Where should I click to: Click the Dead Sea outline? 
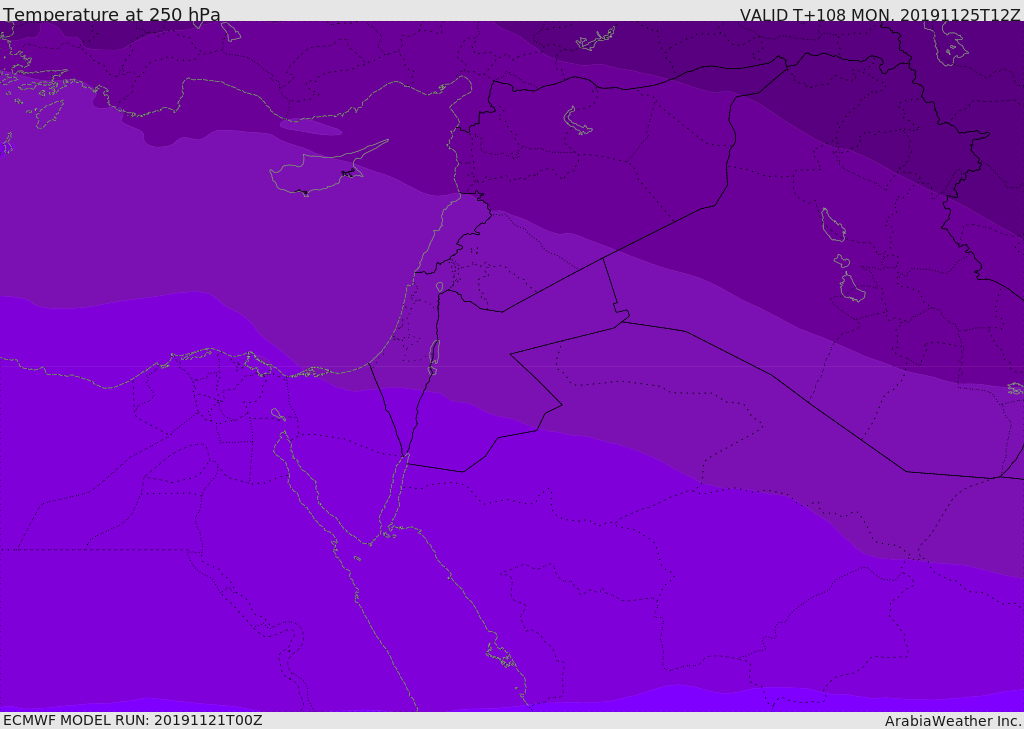[x=433, y=357]
